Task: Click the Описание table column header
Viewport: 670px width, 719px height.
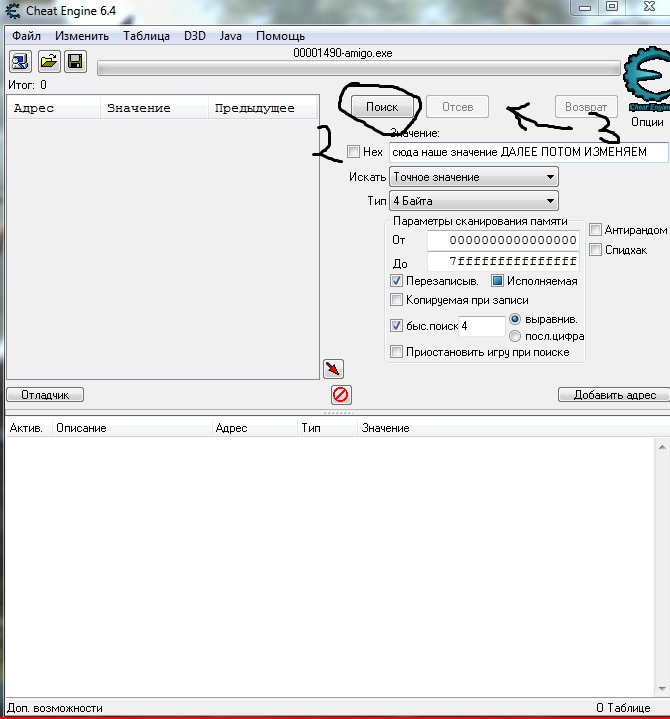Action: click(x=132, y=428)
